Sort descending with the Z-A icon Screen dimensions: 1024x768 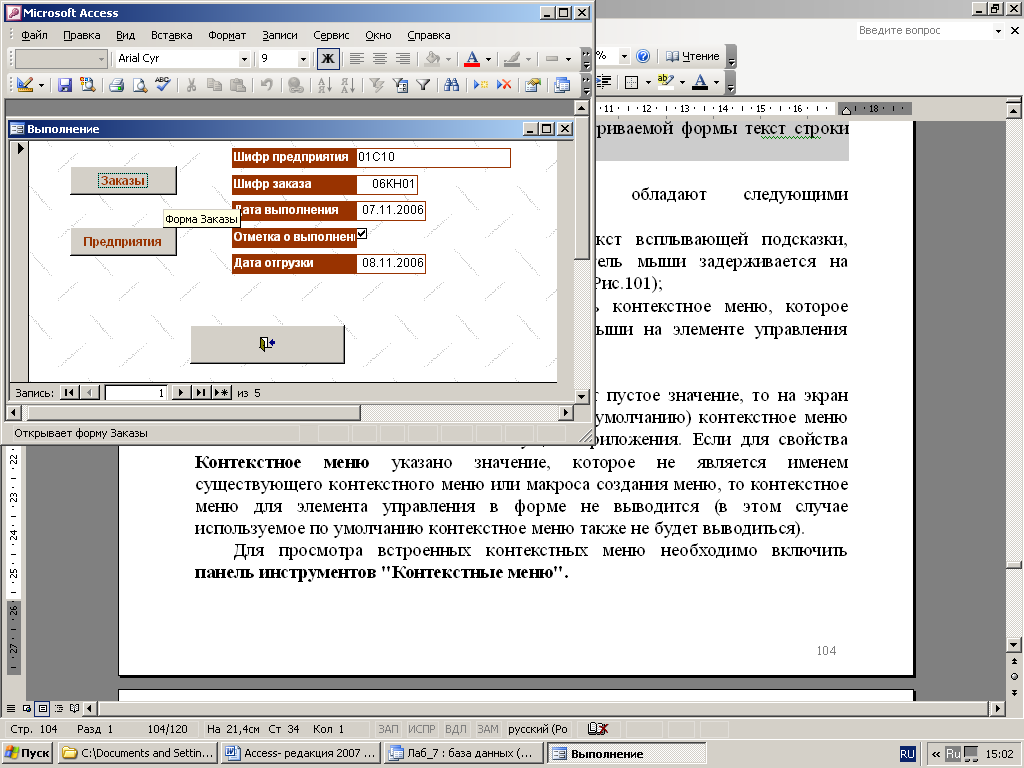pyautogui.click(x=347, y=84)
